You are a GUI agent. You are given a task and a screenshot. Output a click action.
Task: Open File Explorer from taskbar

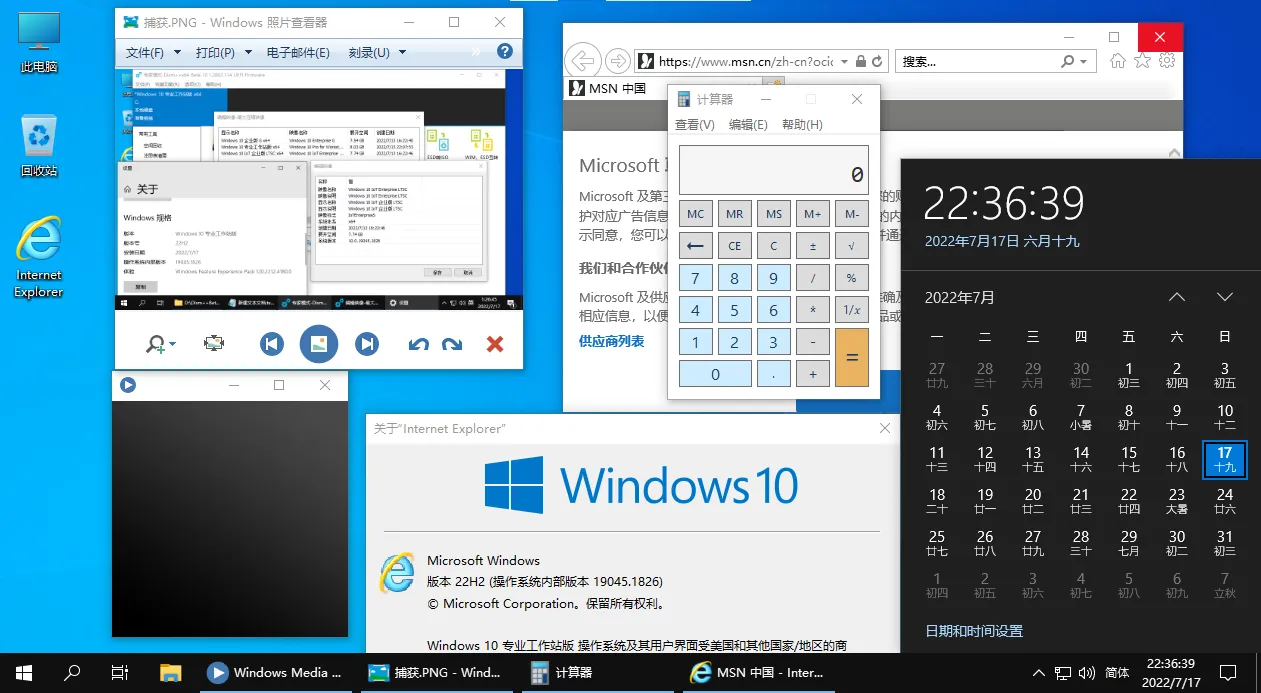click(171, 673)
